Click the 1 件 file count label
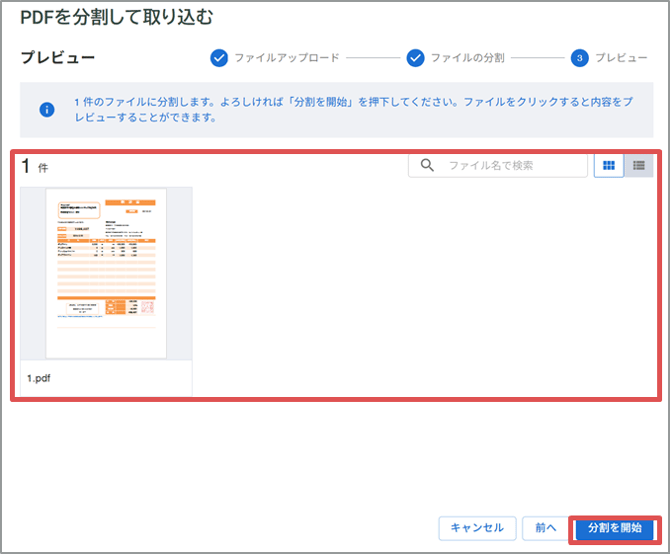Viewport: 670px width, 554px height. 35,167
